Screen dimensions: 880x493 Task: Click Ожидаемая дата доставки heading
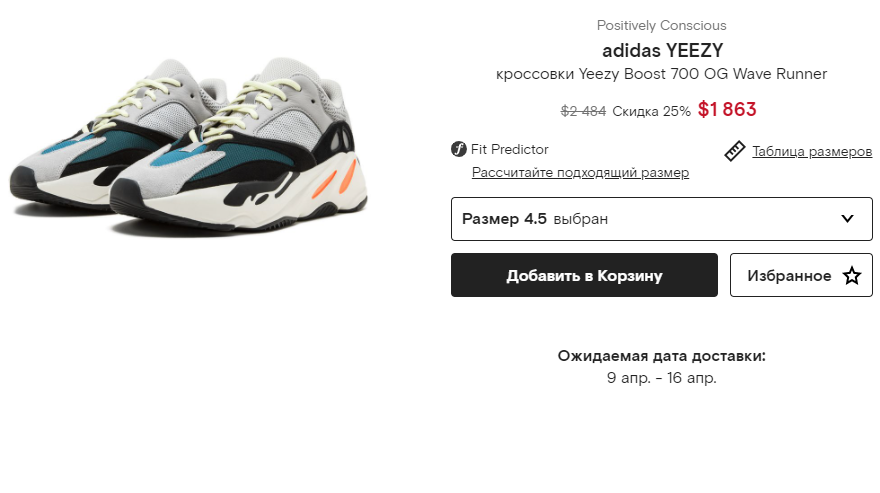coord(662,356)
